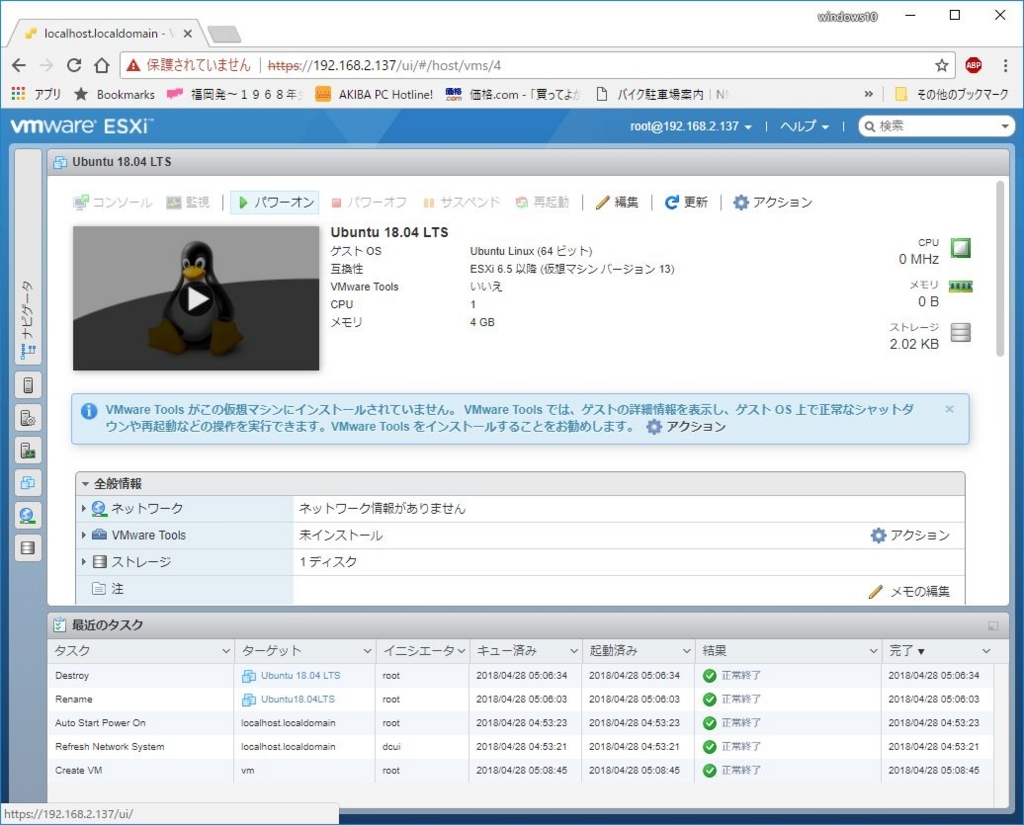Click the 監視 monitor toolbar button
Viewport: 1024px width, 825px height.
188,202
